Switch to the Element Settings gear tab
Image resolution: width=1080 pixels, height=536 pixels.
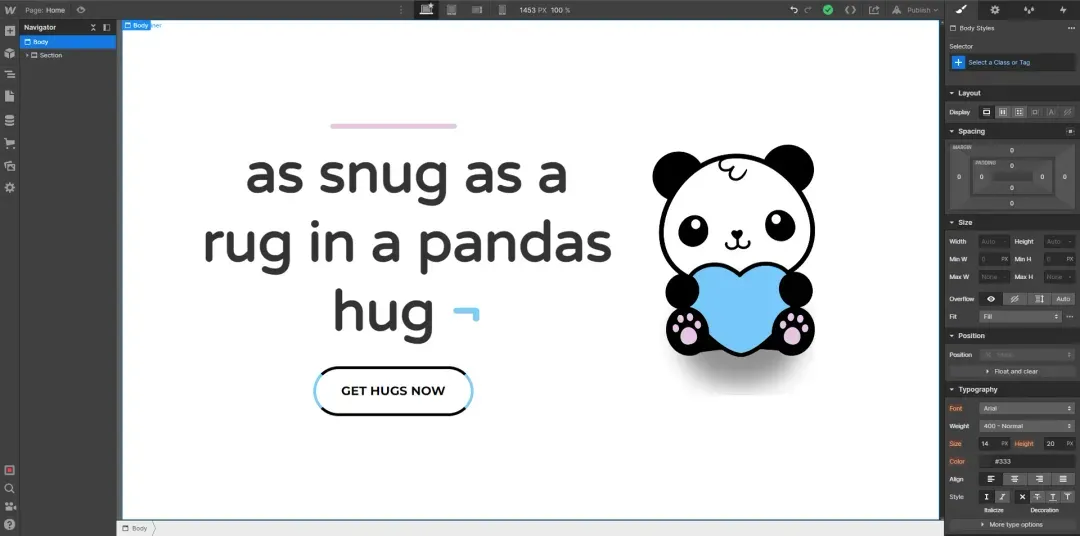(x=995, y=10)
